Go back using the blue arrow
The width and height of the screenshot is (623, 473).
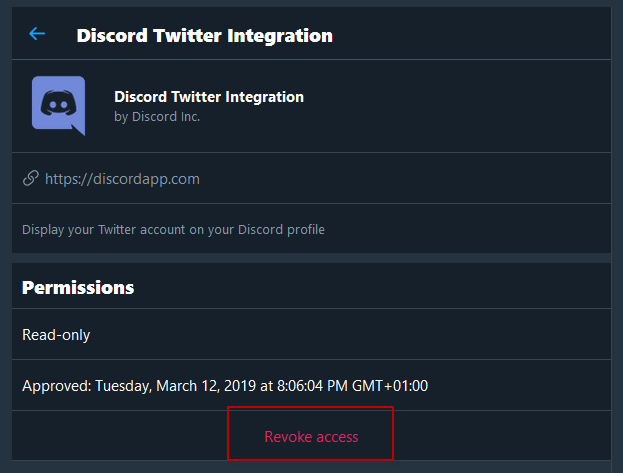[37, 34]
